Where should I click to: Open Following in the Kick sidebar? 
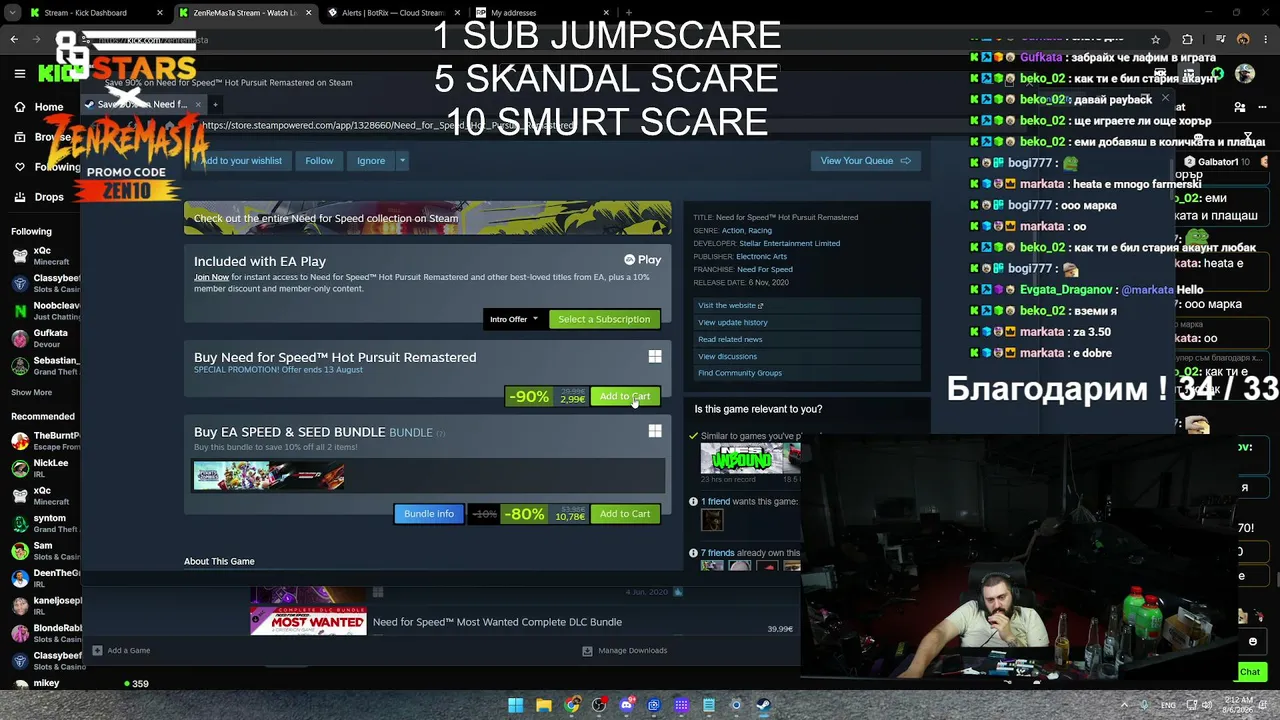tap(46, 167)
